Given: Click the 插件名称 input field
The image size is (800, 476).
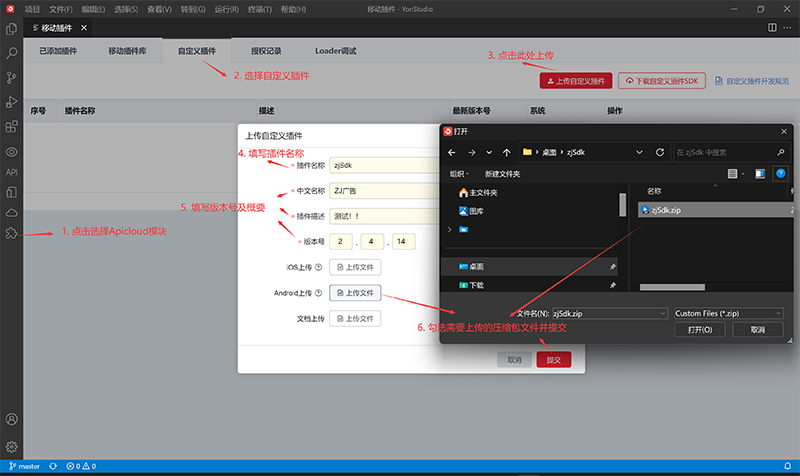Looking at the screenshot, I should coord(384,165).
